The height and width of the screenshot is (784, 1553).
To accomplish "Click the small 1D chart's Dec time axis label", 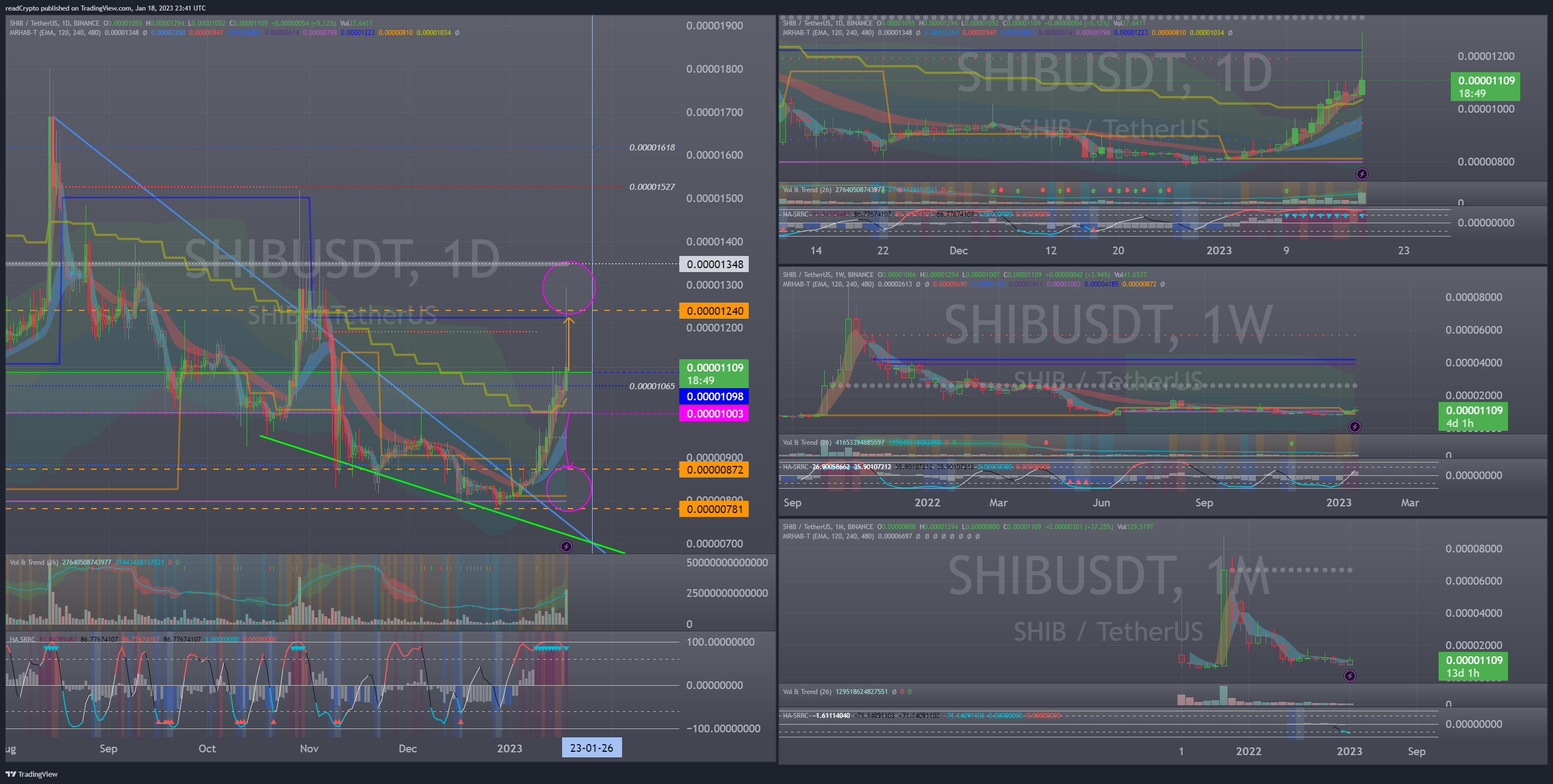I will 958,250.
